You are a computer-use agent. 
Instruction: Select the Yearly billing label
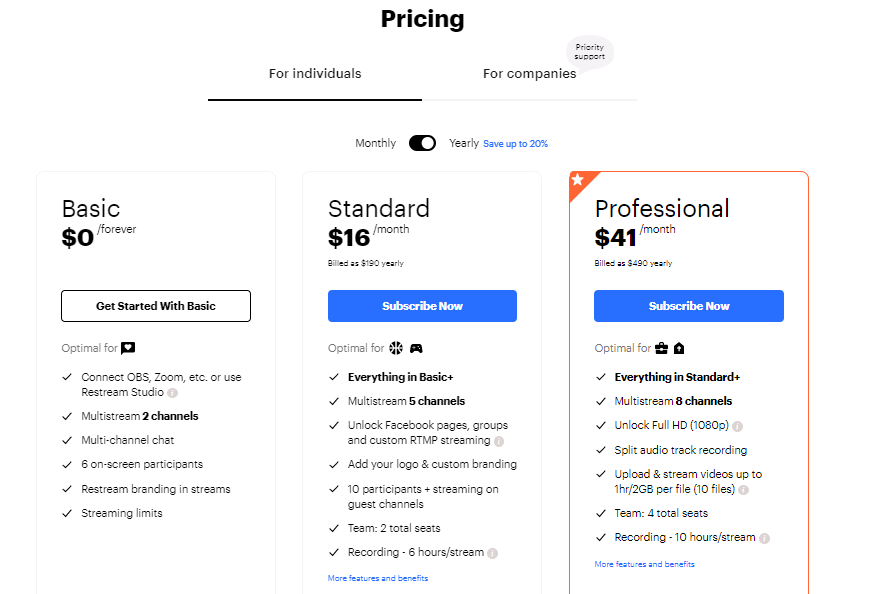coord(464,143)
